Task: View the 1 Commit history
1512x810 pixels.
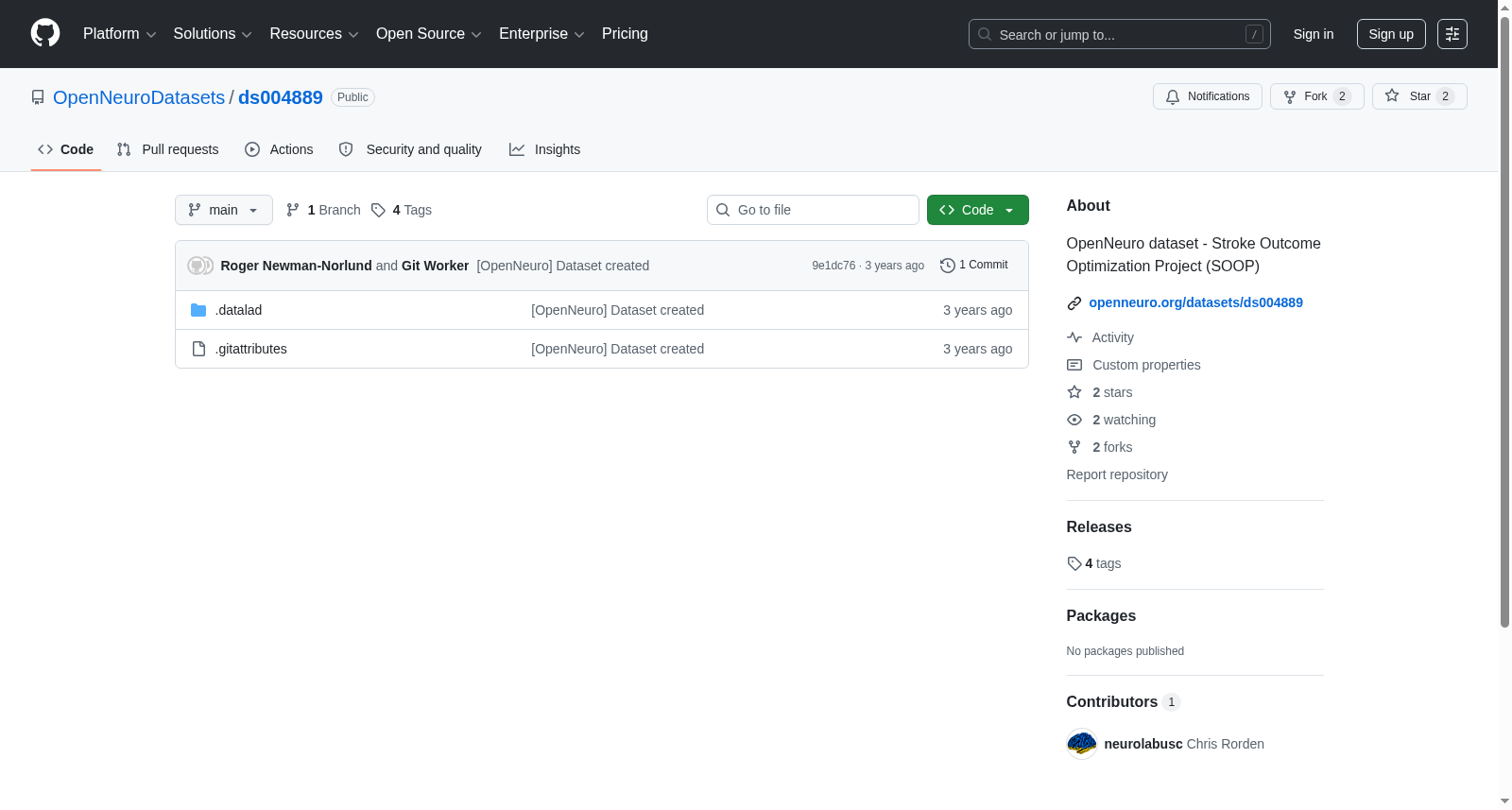Action: [974, 266]
